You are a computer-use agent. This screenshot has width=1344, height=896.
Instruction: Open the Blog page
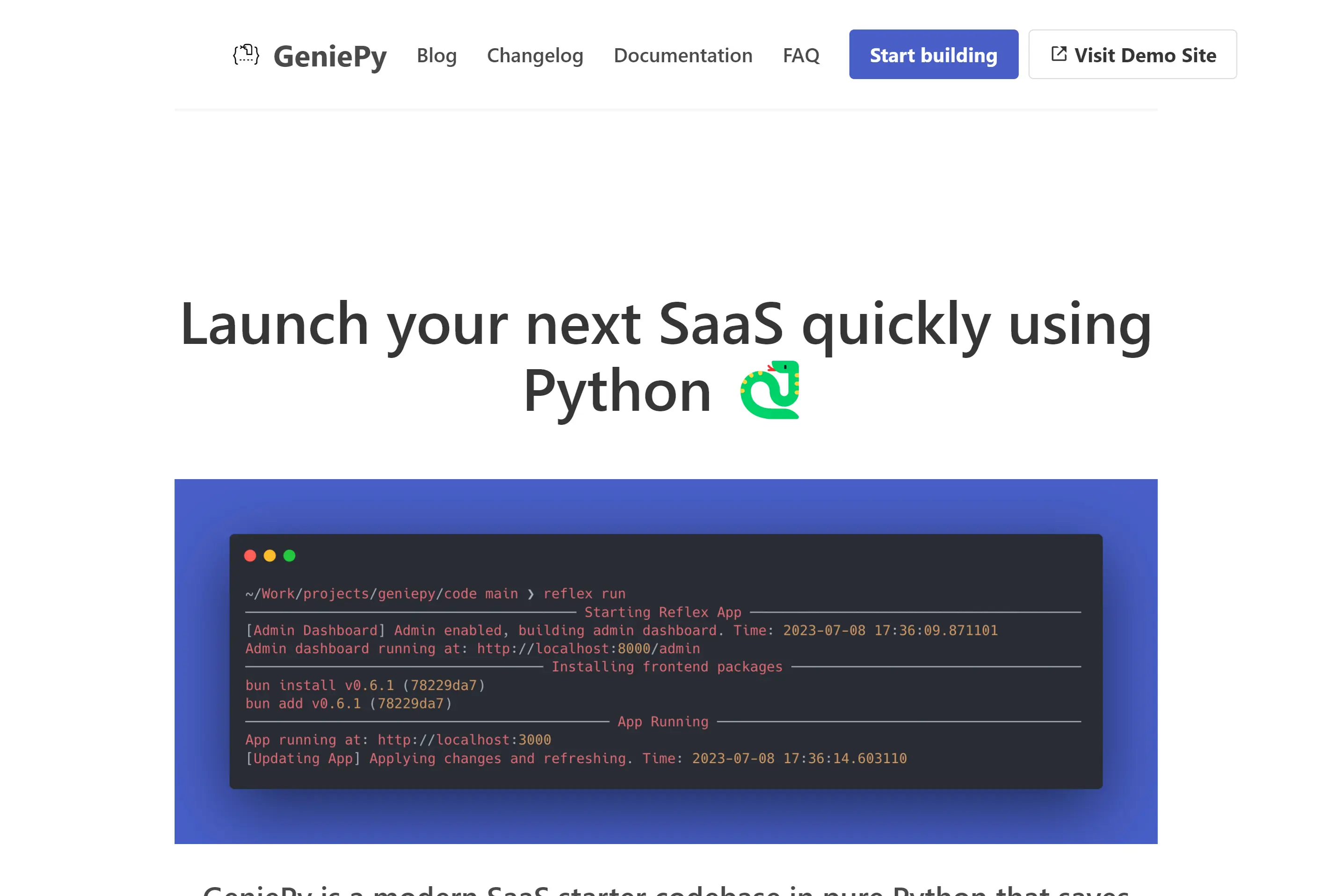(x=436, y=55)
